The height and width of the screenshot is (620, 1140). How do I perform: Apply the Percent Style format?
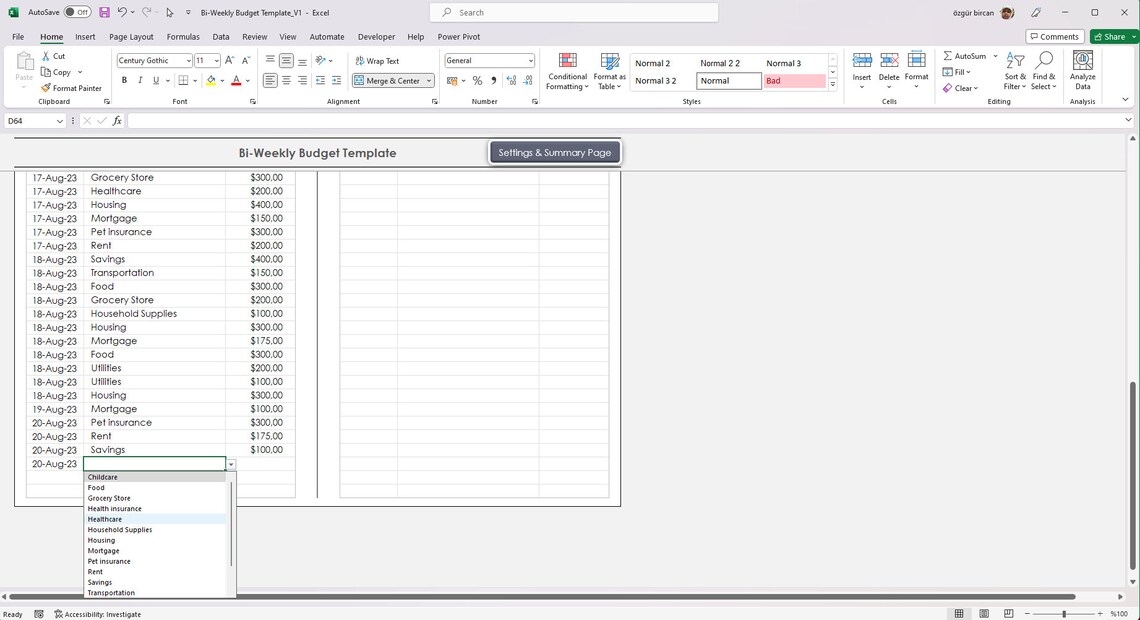477,80
